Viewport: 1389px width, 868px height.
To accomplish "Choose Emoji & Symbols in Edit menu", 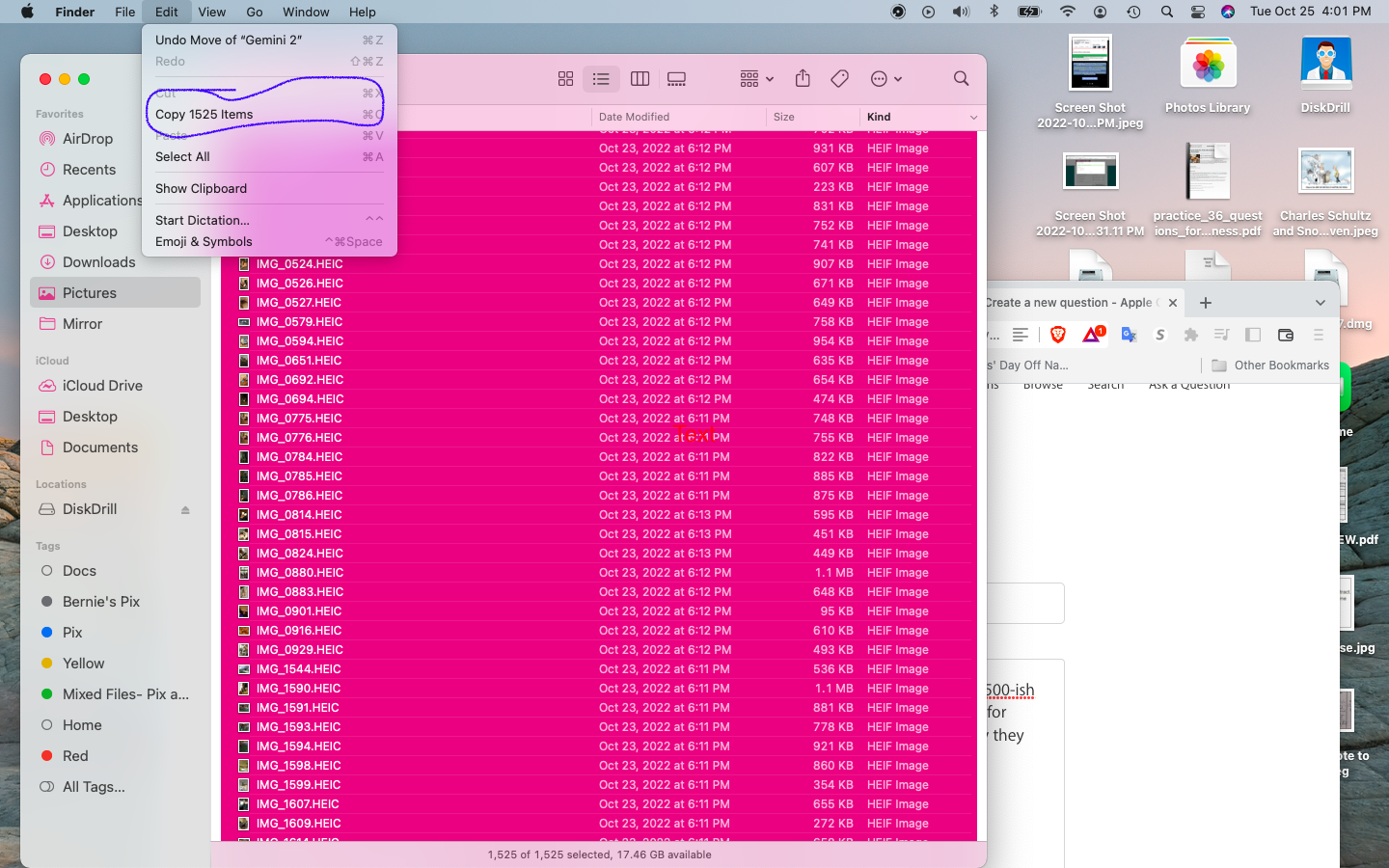I will (269, 242).
